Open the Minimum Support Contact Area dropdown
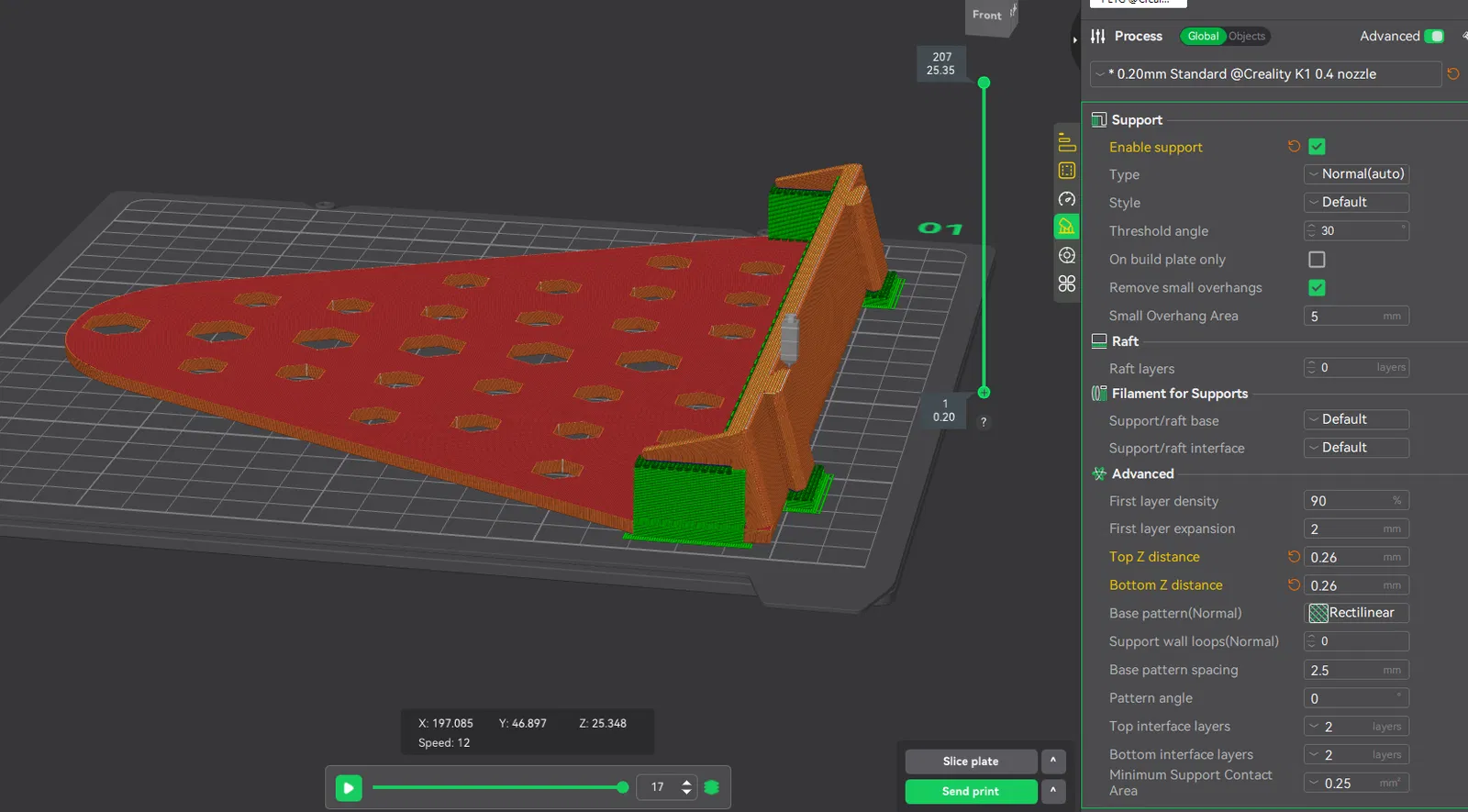 pyautogui.click(x=1356, y=784)
